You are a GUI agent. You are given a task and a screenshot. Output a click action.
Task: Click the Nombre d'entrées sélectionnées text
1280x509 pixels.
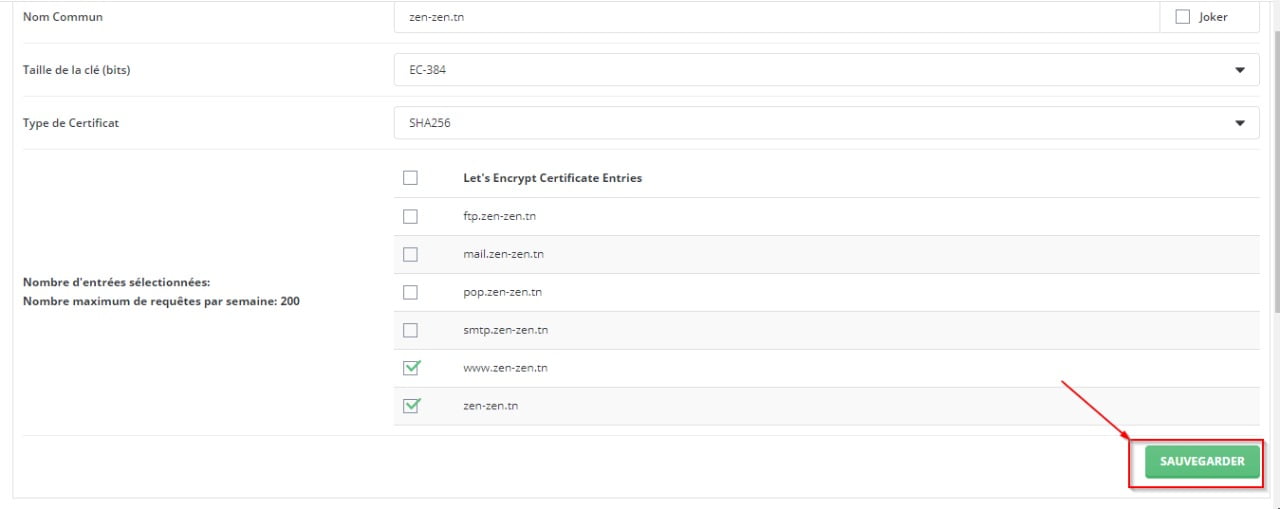pos(116,282)
